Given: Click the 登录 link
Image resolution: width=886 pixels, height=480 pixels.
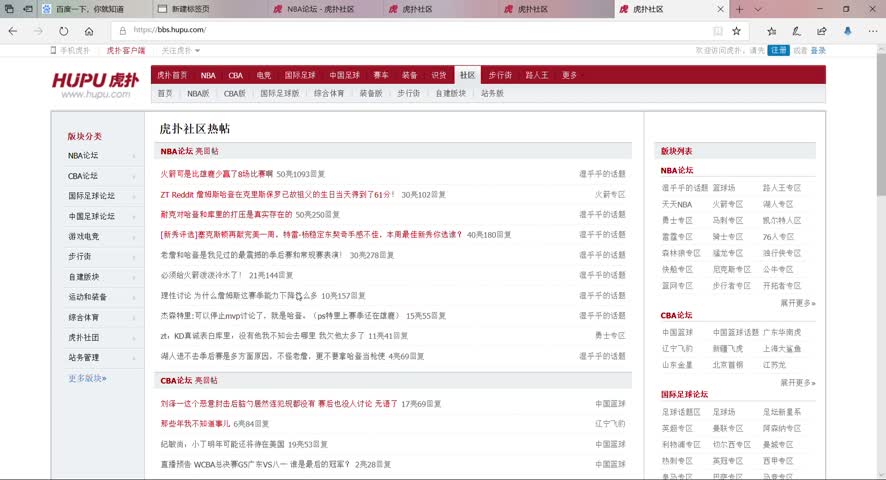Looking at the screenshot, I should pos(818,50).
